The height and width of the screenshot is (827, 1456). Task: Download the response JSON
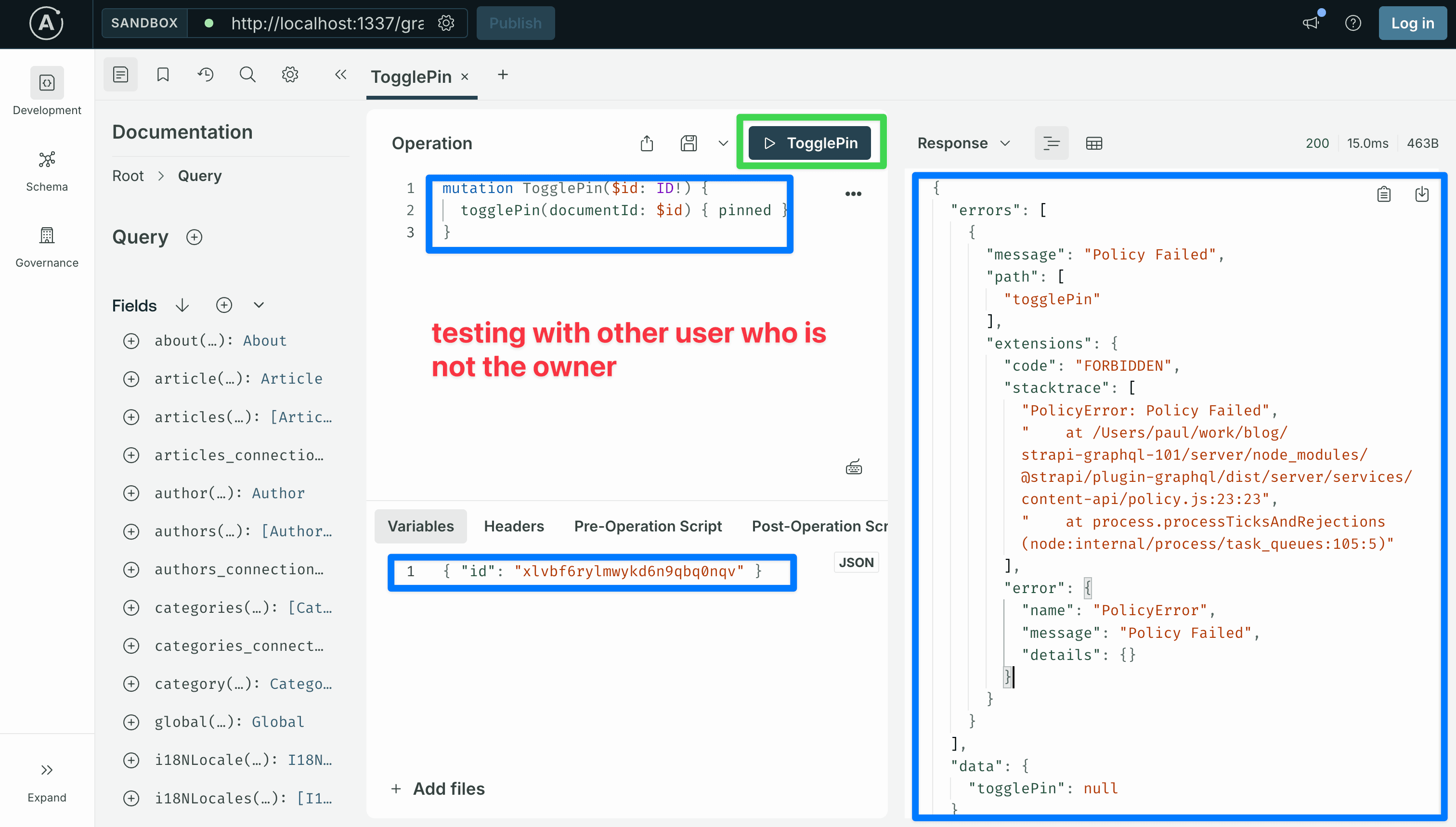[1422, 194]
